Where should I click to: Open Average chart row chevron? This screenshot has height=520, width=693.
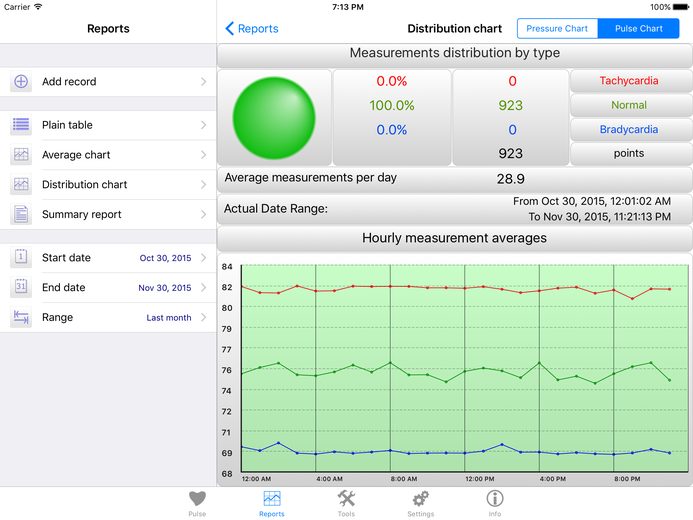point(203,155)
